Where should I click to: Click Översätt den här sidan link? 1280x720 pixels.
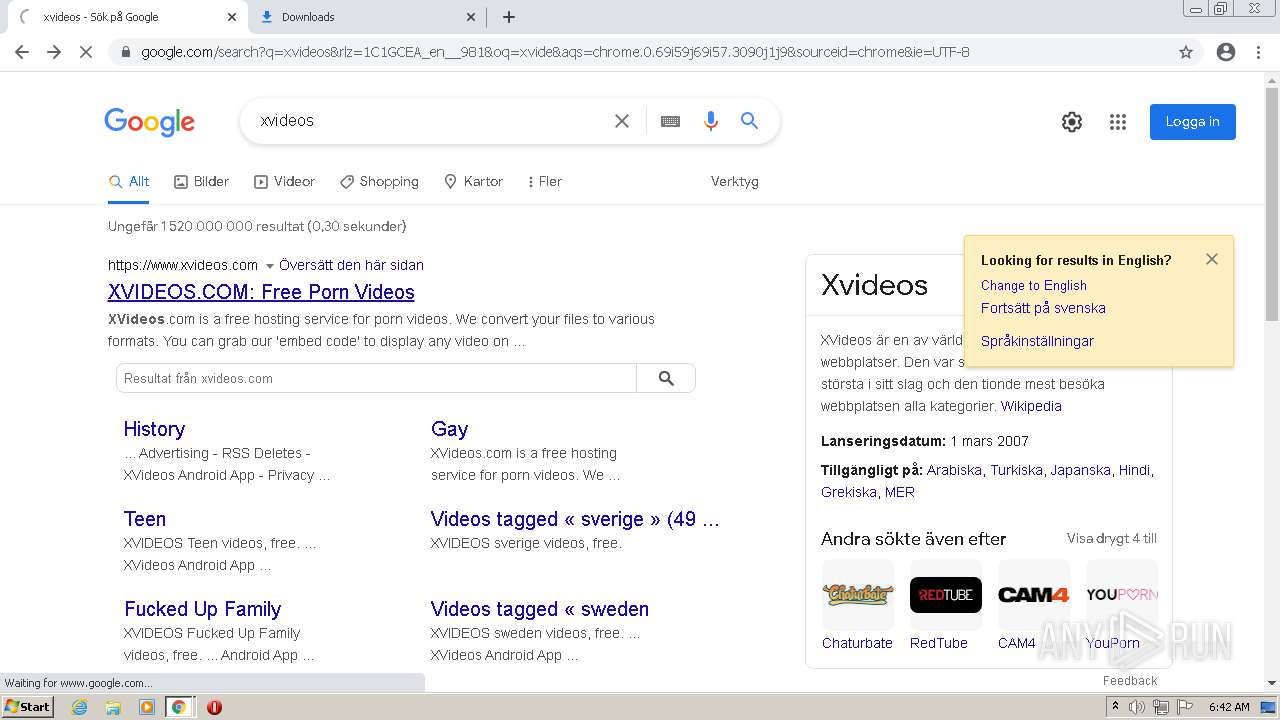[x=351, y=265]
